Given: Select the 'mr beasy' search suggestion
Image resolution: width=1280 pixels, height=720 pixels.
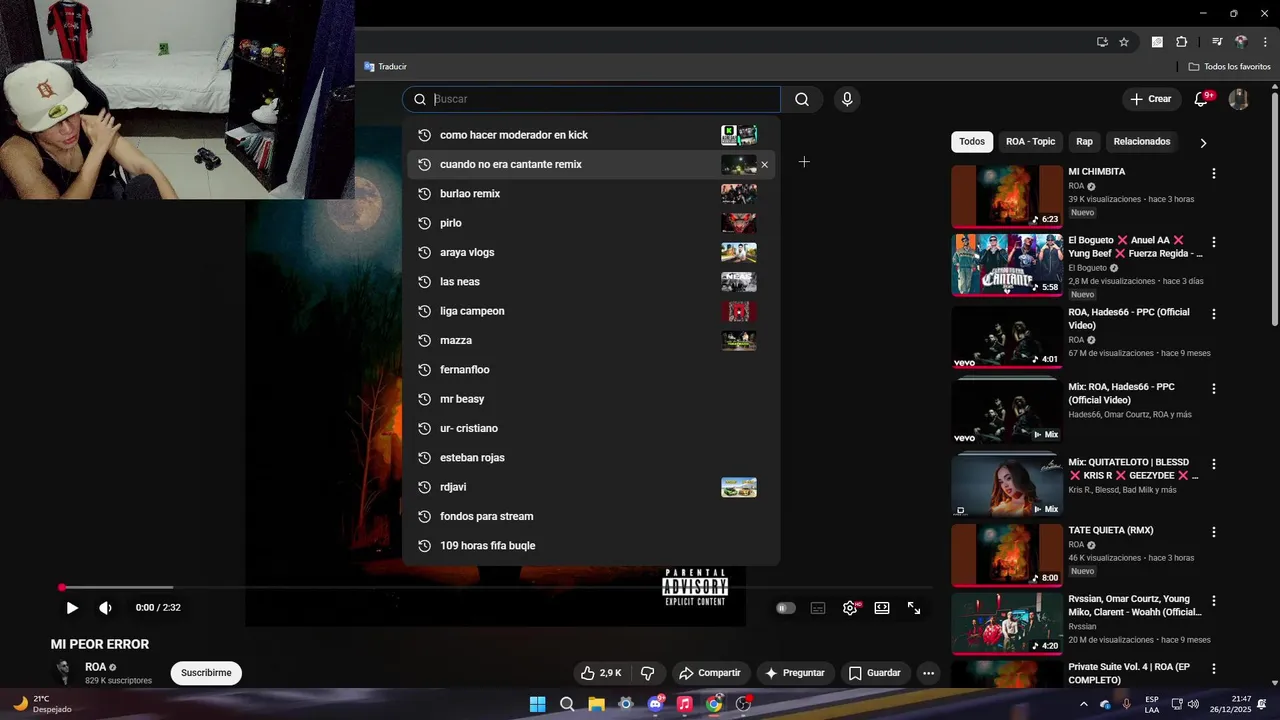Looking at the screenshot, I should click(x=591, y=399).
